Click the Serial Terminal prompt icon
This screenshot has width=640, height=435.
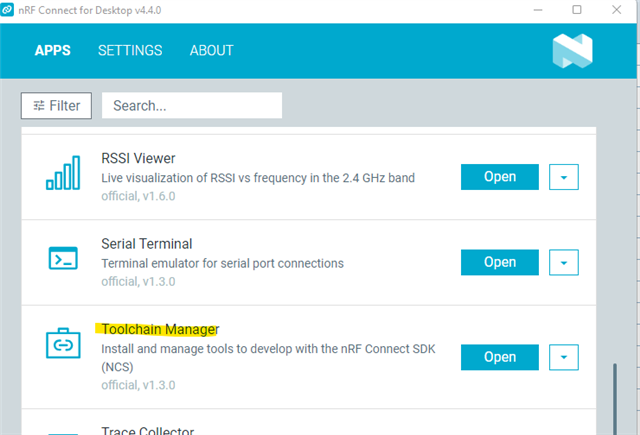(63, 258)
